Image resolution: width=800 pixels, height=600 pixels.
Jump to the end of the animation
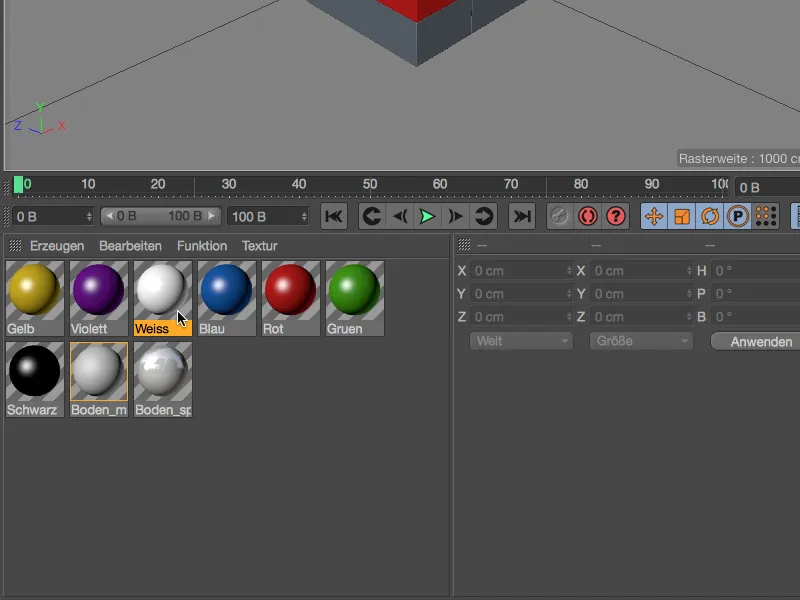click(x=522, y=216)
